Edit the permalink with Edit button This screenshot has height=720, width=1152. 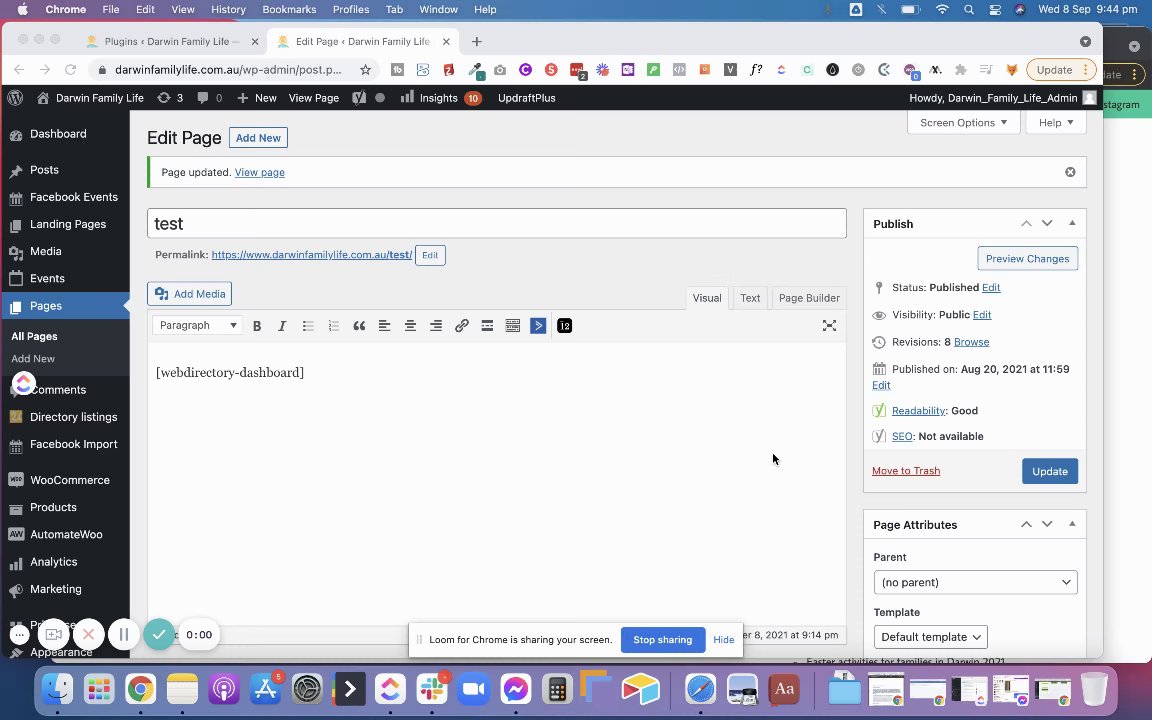[430, 255]
